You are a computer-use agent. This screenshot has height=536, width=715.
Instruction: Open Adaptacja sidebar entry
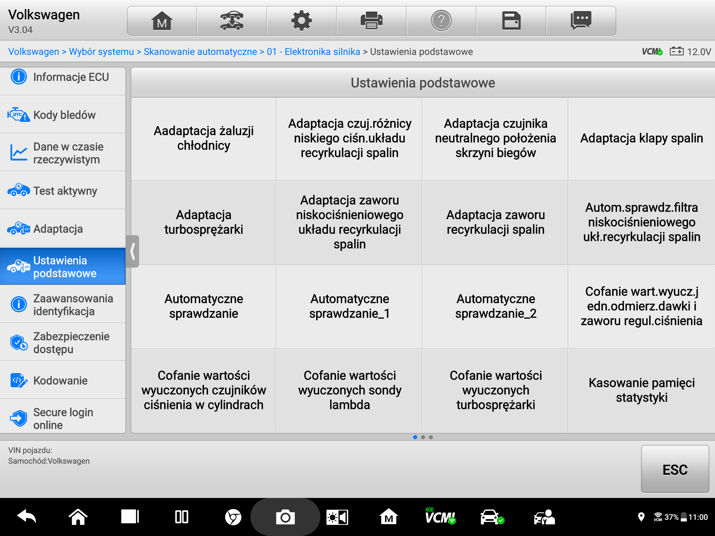pyautogui.click(x=62, y=229)
